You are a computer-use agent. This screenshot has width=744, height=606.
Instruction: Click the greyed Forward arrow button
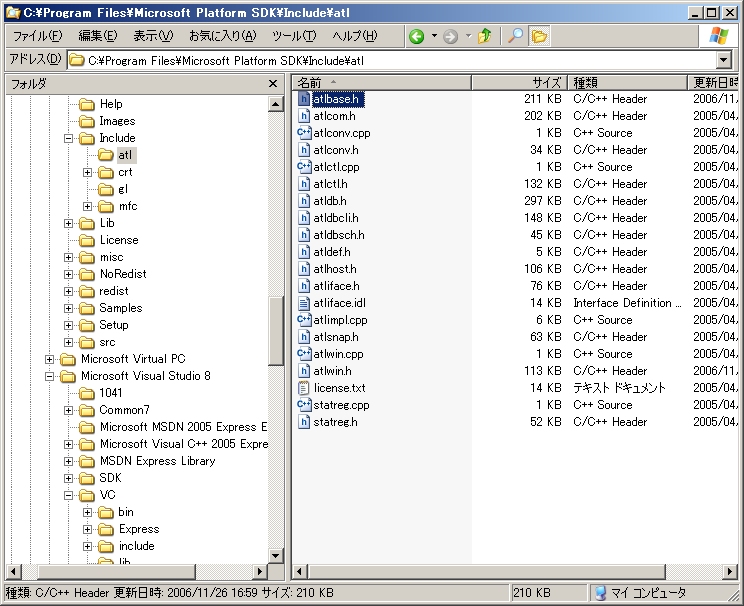(x=450, y=36)
